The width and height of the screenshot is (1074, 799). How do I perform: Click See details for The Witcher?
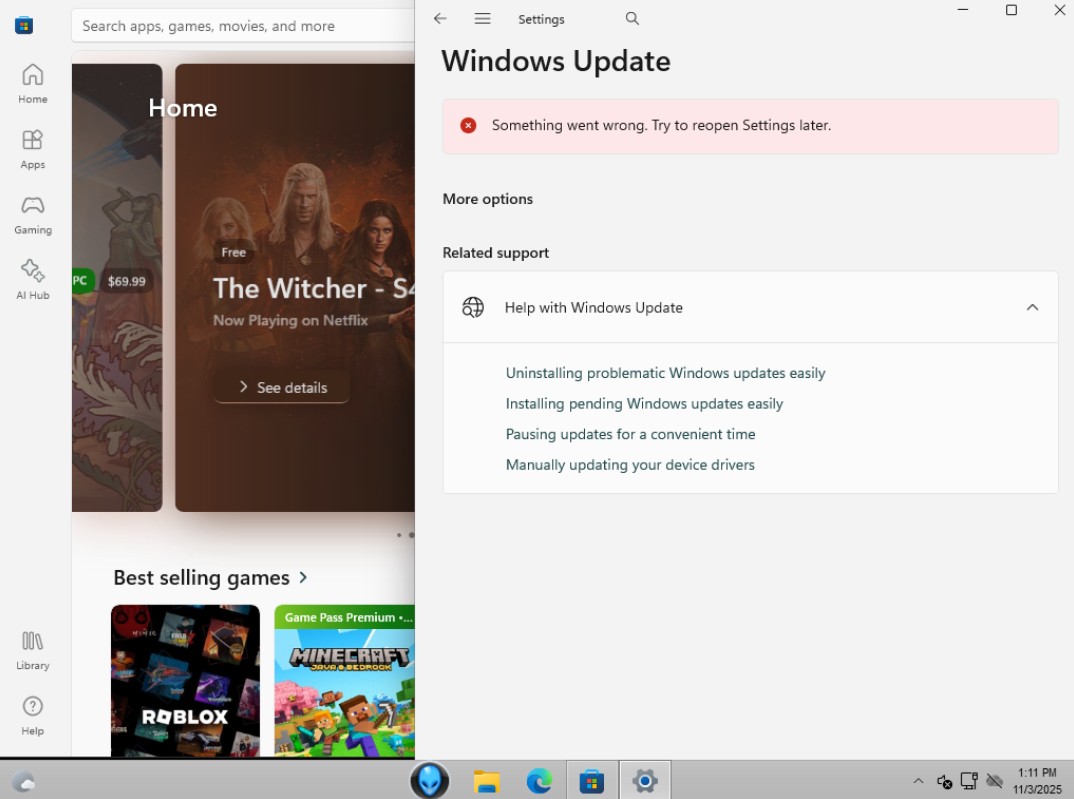[282, 388]
